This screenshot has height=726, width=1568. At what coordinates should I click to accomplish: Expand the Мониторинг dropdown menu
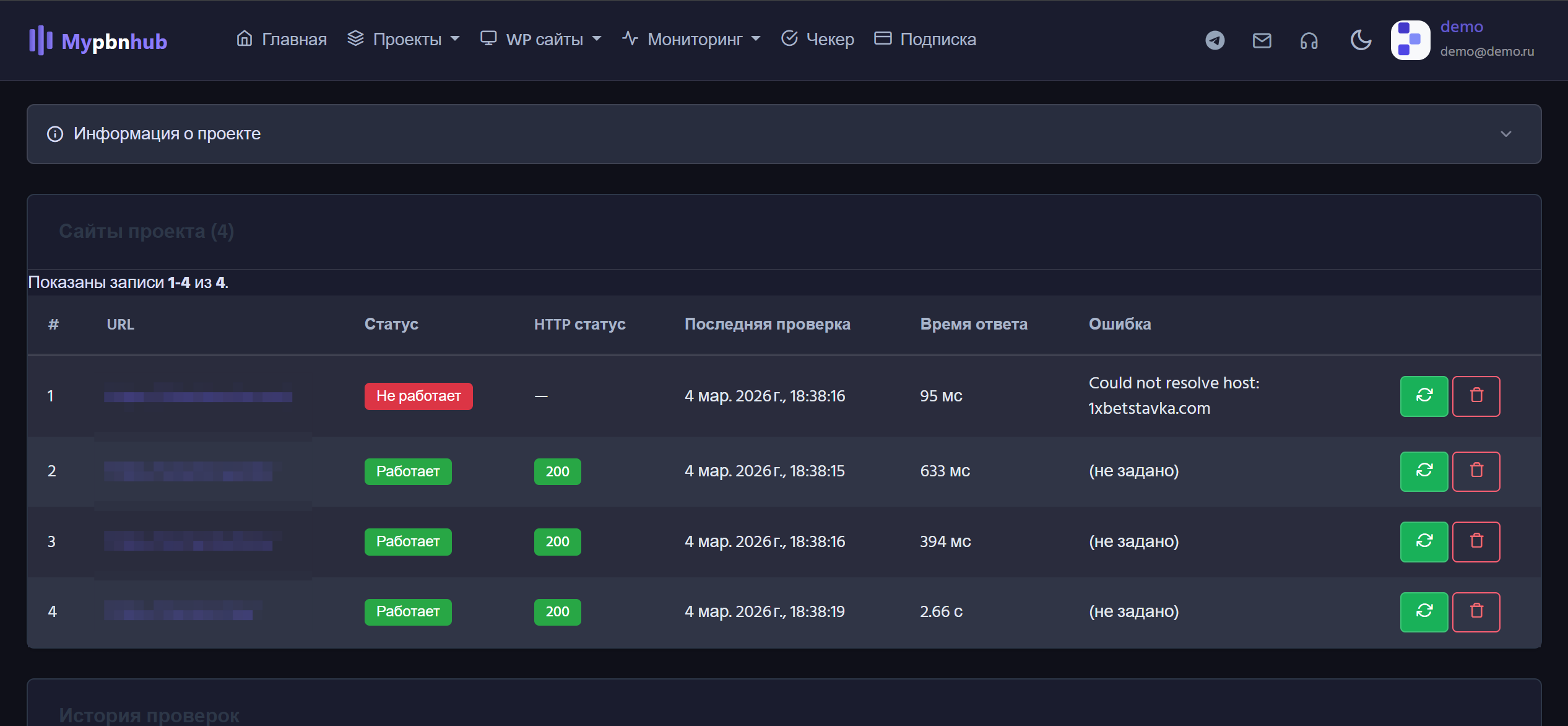(691, 40)
